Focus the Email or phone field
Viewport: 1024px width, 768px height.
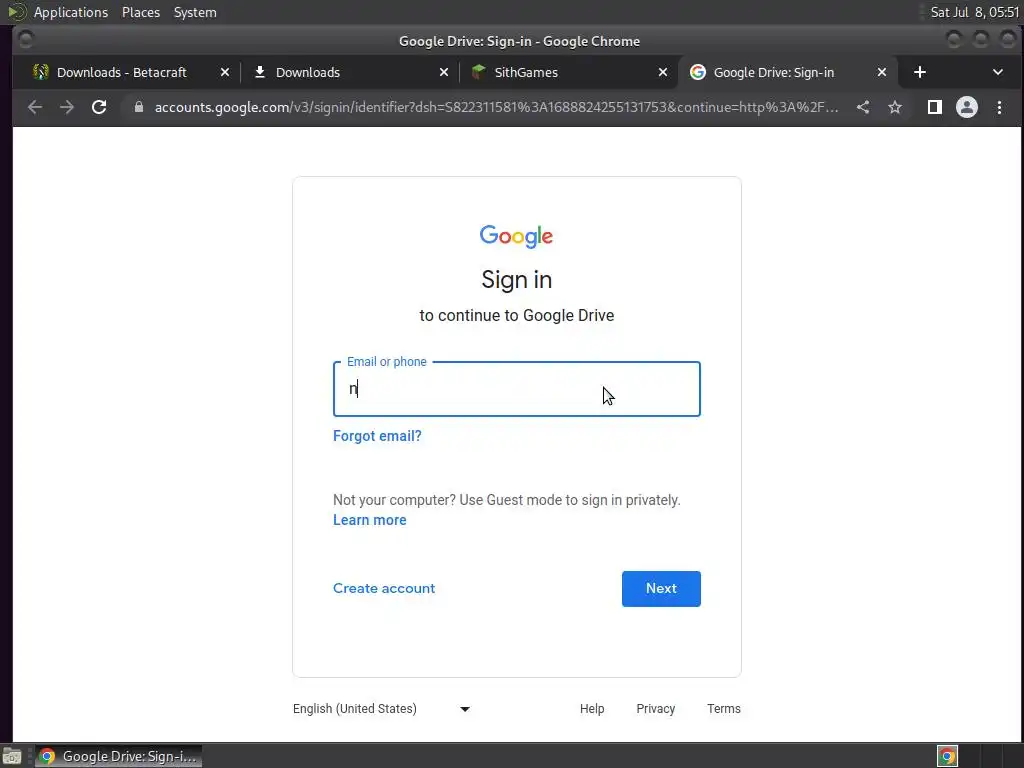pyautogui.click(x=517, y=389)
